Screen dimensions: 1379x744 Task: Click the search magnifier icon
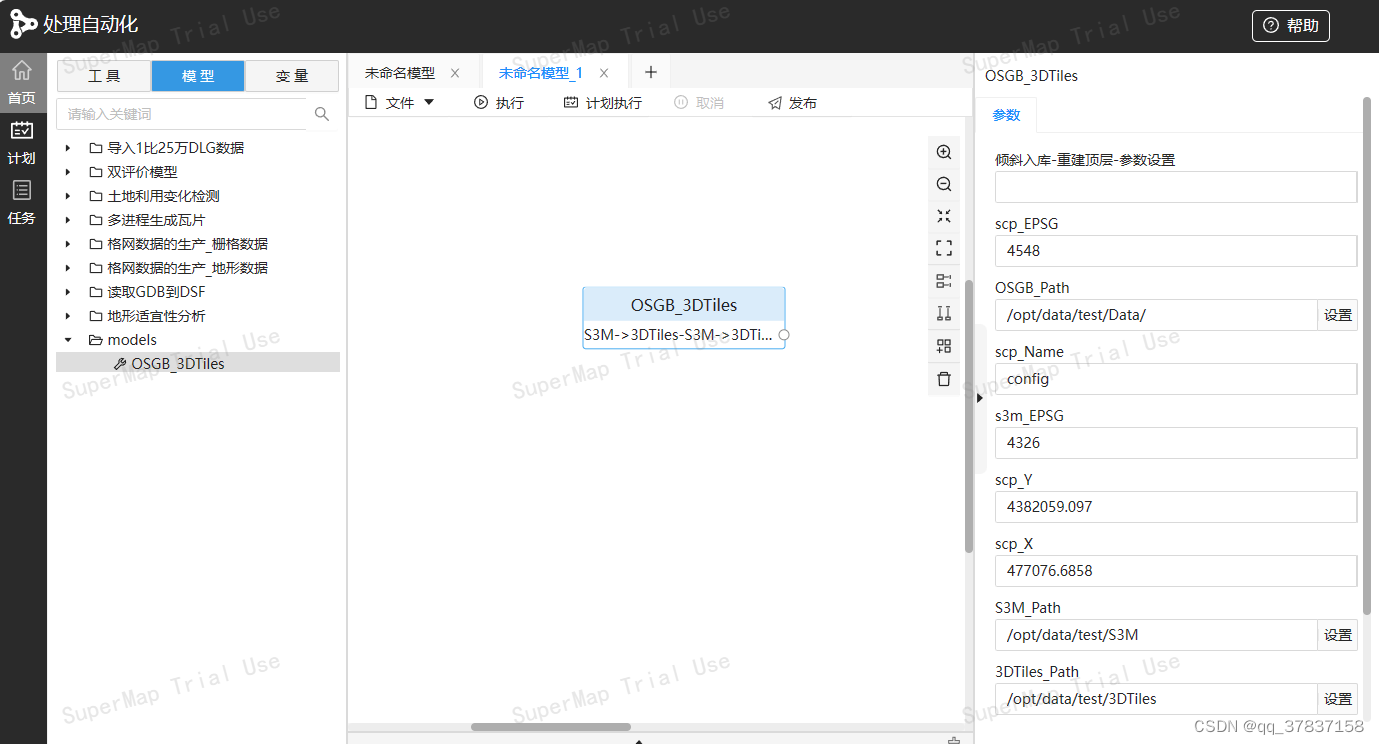[322, 114]
